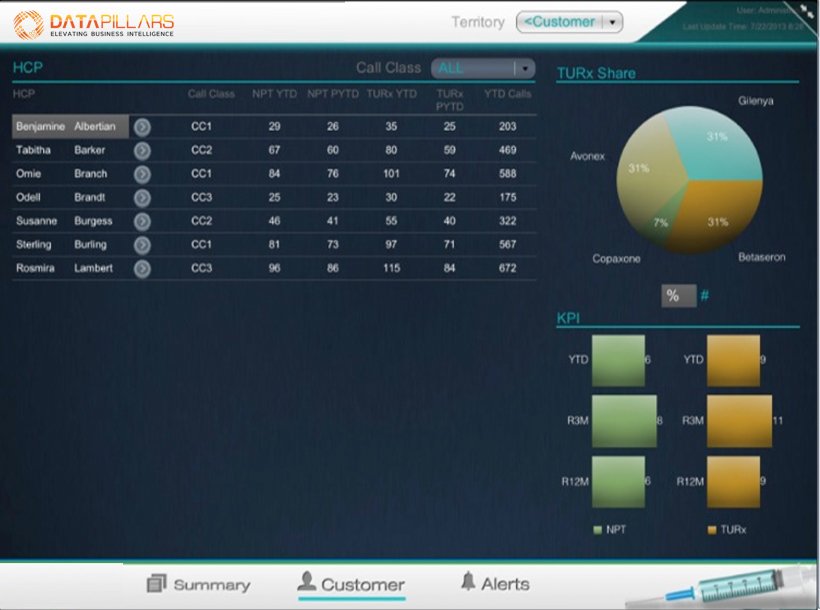The image size is (820, 610).
Task: Click the Gilenya chart label
Action: point(756,101)
